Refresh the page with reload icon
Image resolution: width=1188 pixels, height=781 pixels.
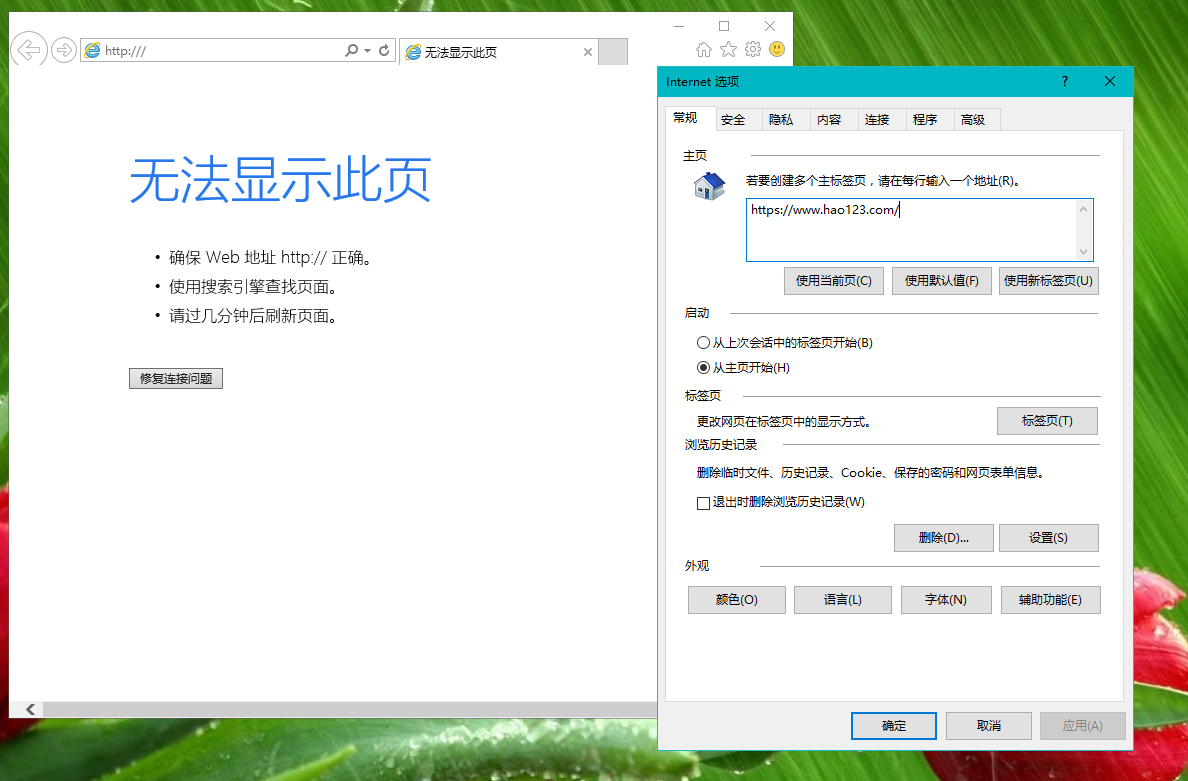pyautogui.click(x=384, y=51)
